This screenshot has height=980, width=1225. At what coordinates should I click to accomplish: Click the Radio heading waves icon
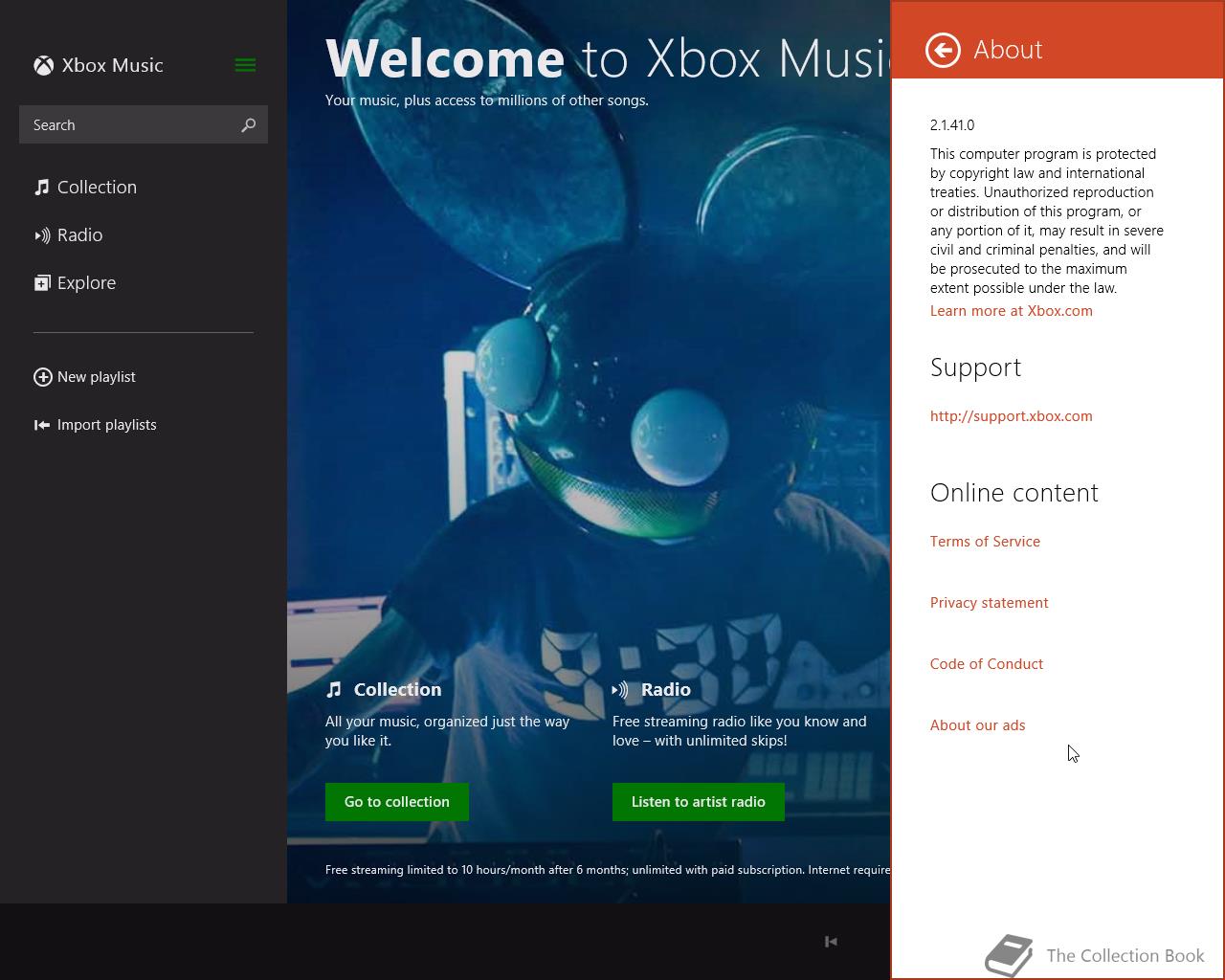coord(620,689)
